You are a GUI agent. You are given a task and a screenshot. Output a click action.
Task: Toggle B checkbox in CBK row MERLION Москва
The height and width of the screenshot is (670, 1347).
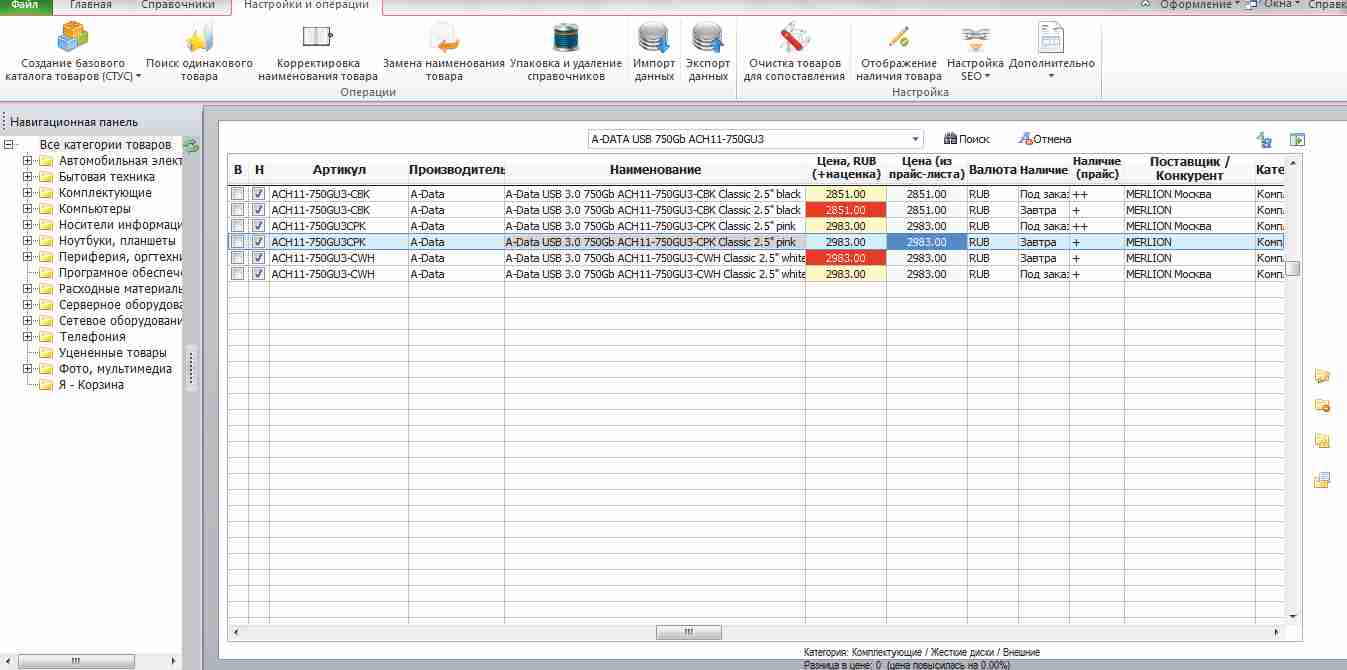click(237, 194)
